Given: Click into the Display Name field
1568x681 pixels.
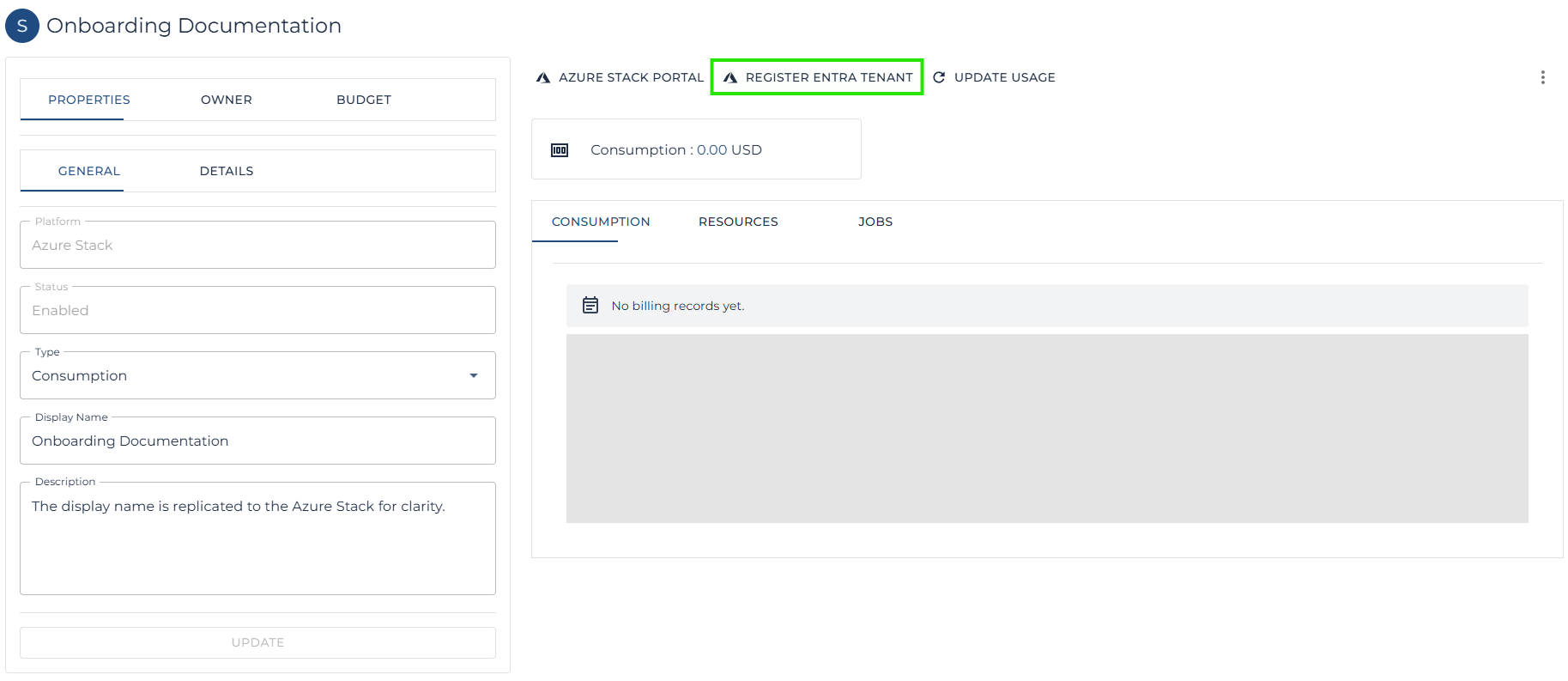Looking at the screenshot, I should click(257, 441).
